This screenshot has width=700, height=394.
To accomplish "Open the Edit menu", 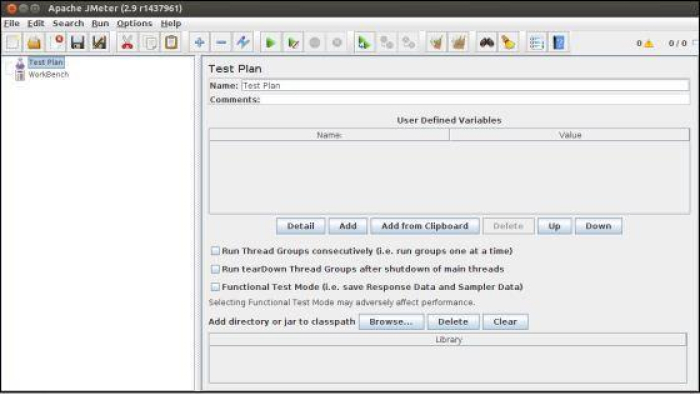I will tap(36, 23).
